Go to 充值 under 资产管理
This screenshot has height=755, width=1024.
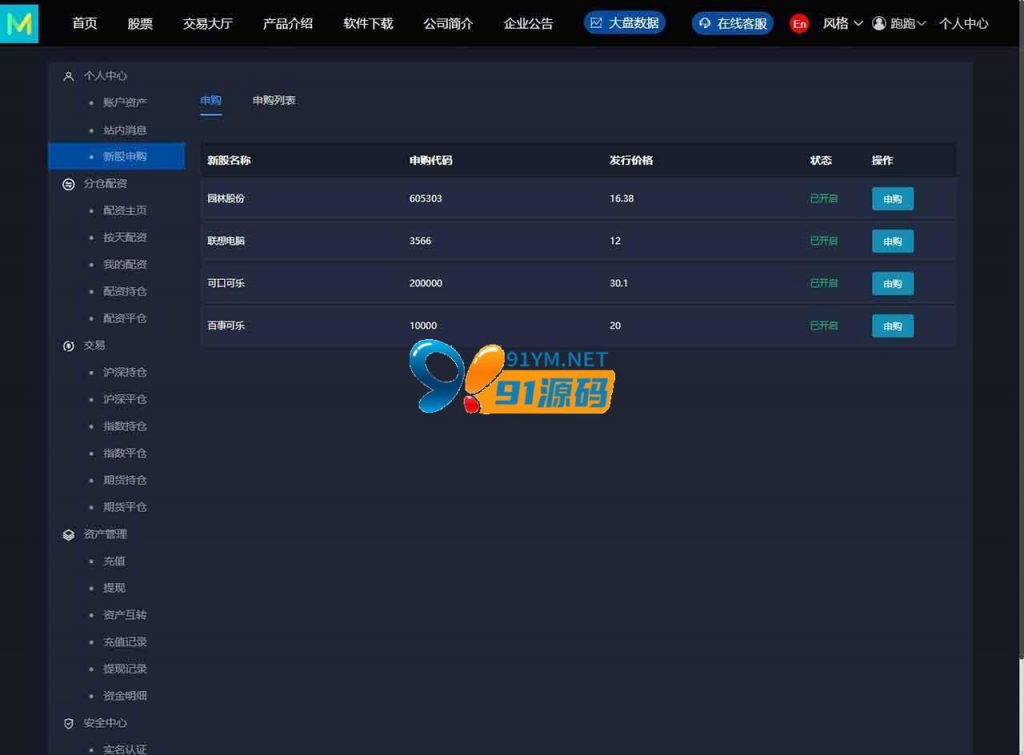(114, 561)
